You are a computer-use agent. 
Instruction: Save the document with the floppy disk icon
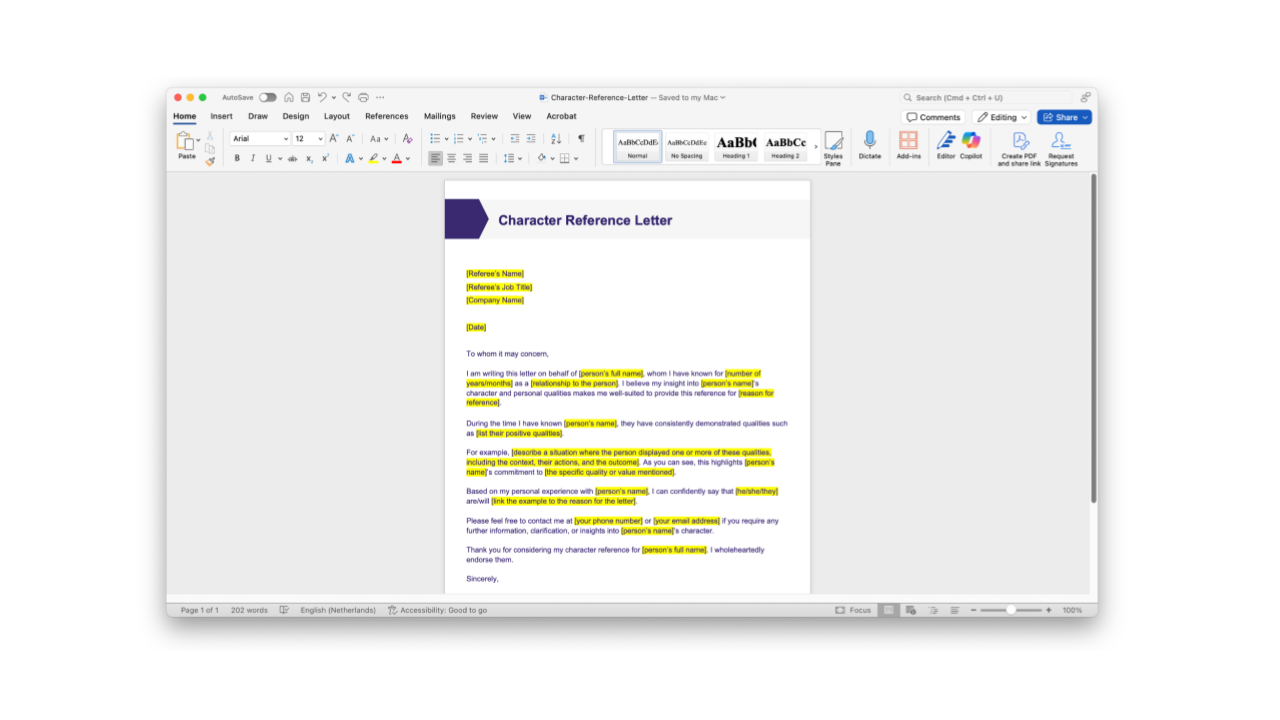click(x=305, y=97)
